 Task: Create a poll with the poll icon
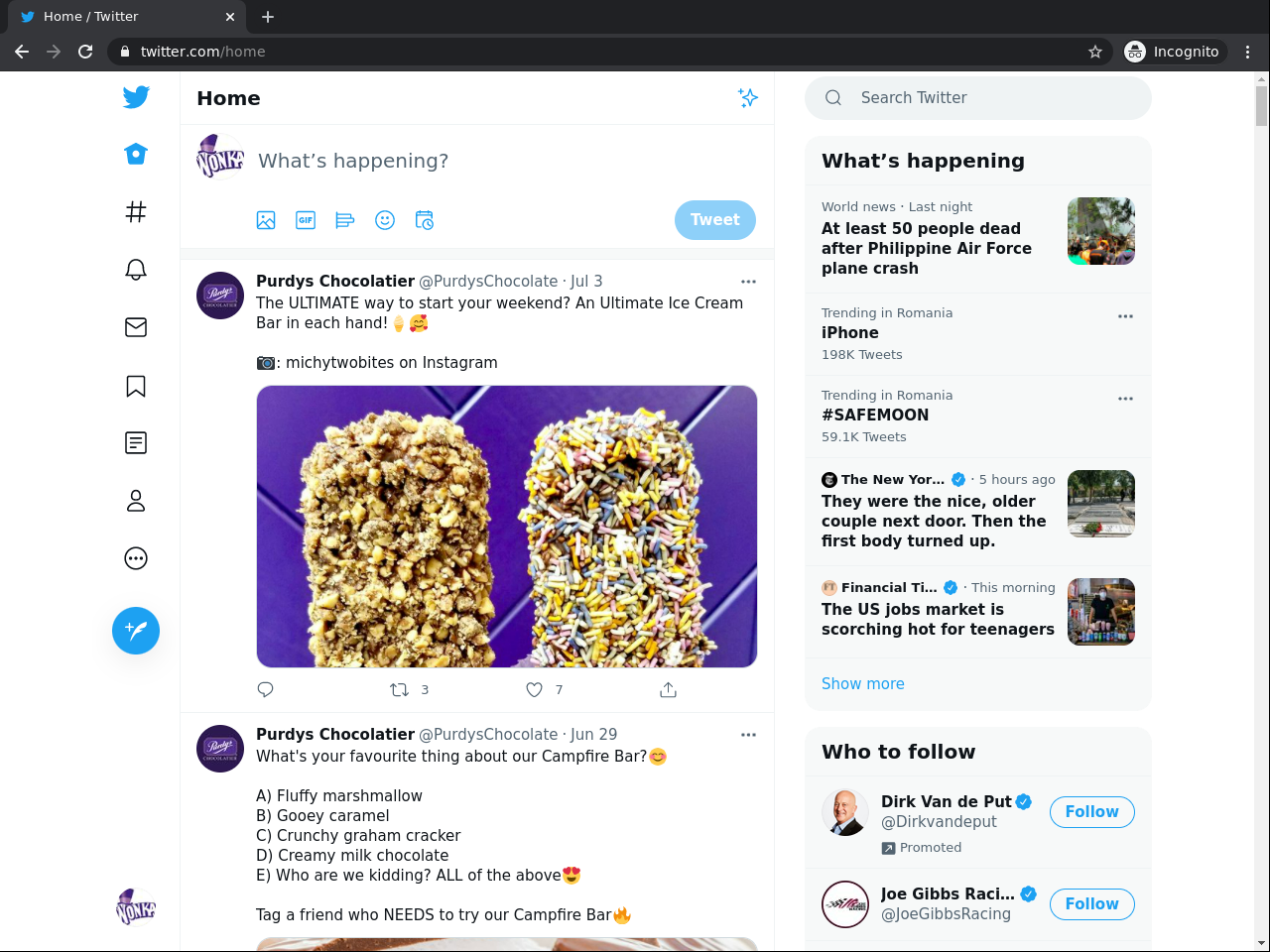click(x=345, y=220)
